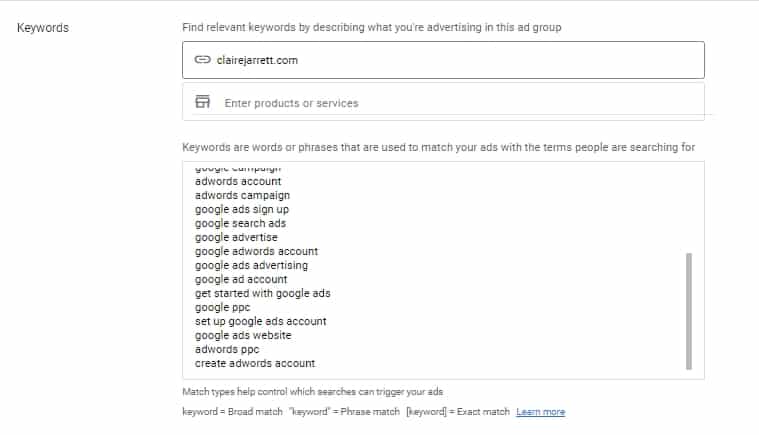
Task: Click the 'google ads sign up' line
Action: [242, 210]
